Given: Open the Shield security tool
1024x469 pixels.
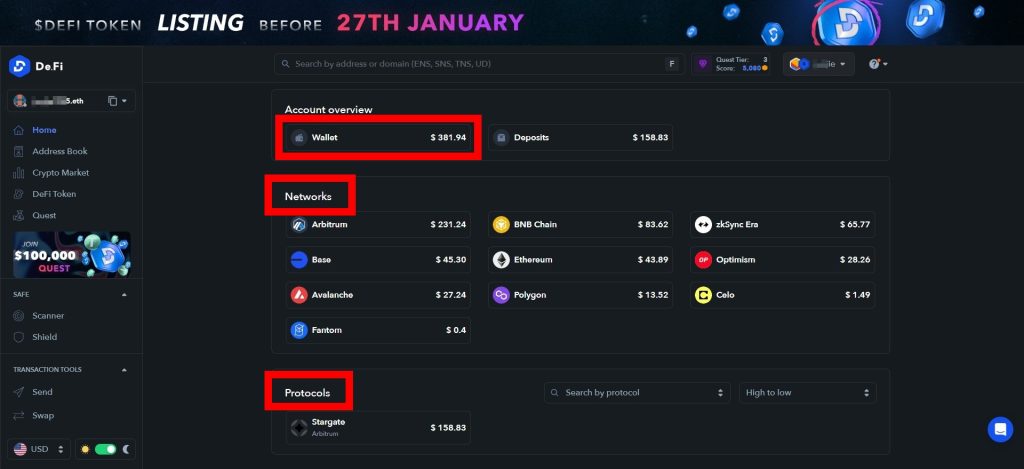Looking at the screenshot, I should (x=44, y=337).
